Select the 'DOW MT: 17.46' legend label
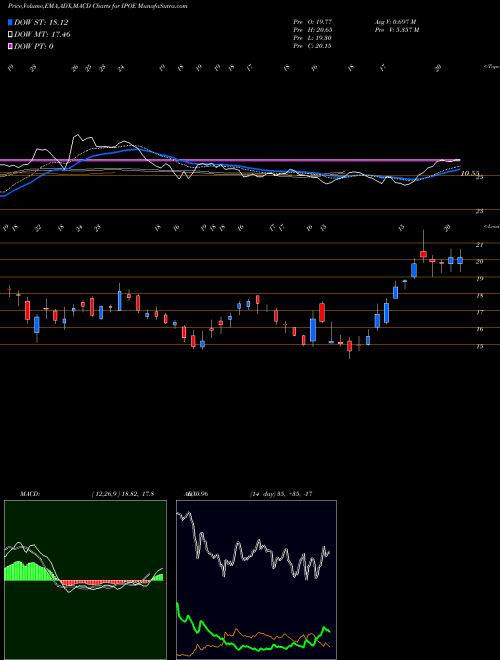Screen dimensions: 500x660 pyautogui.click(x=43, y=35)
